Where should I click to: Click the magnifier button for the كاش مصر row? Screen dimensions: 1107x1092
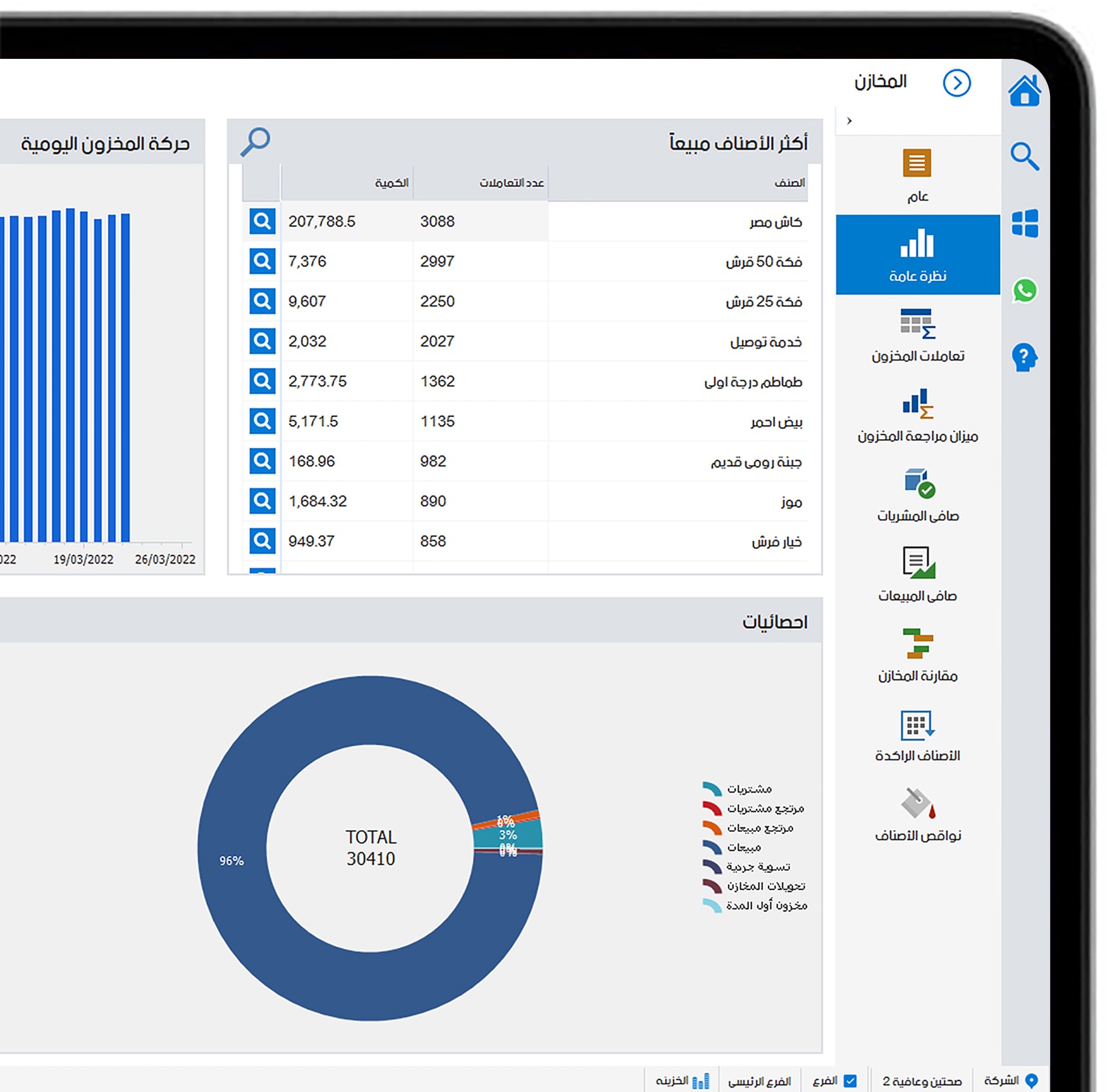tap(262, 221)
